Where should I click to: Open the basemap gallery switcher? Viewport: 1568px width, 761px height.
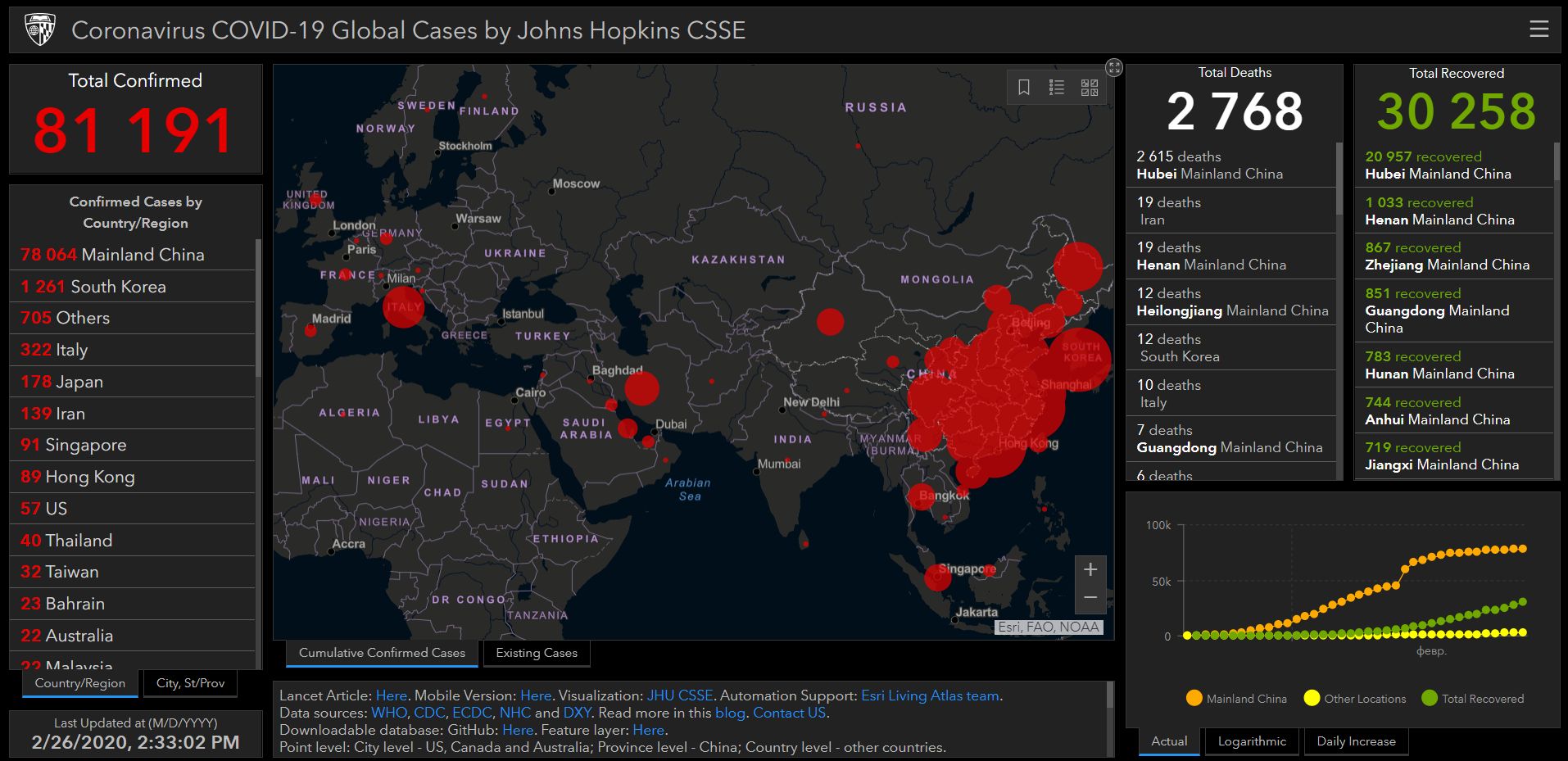1090,88
